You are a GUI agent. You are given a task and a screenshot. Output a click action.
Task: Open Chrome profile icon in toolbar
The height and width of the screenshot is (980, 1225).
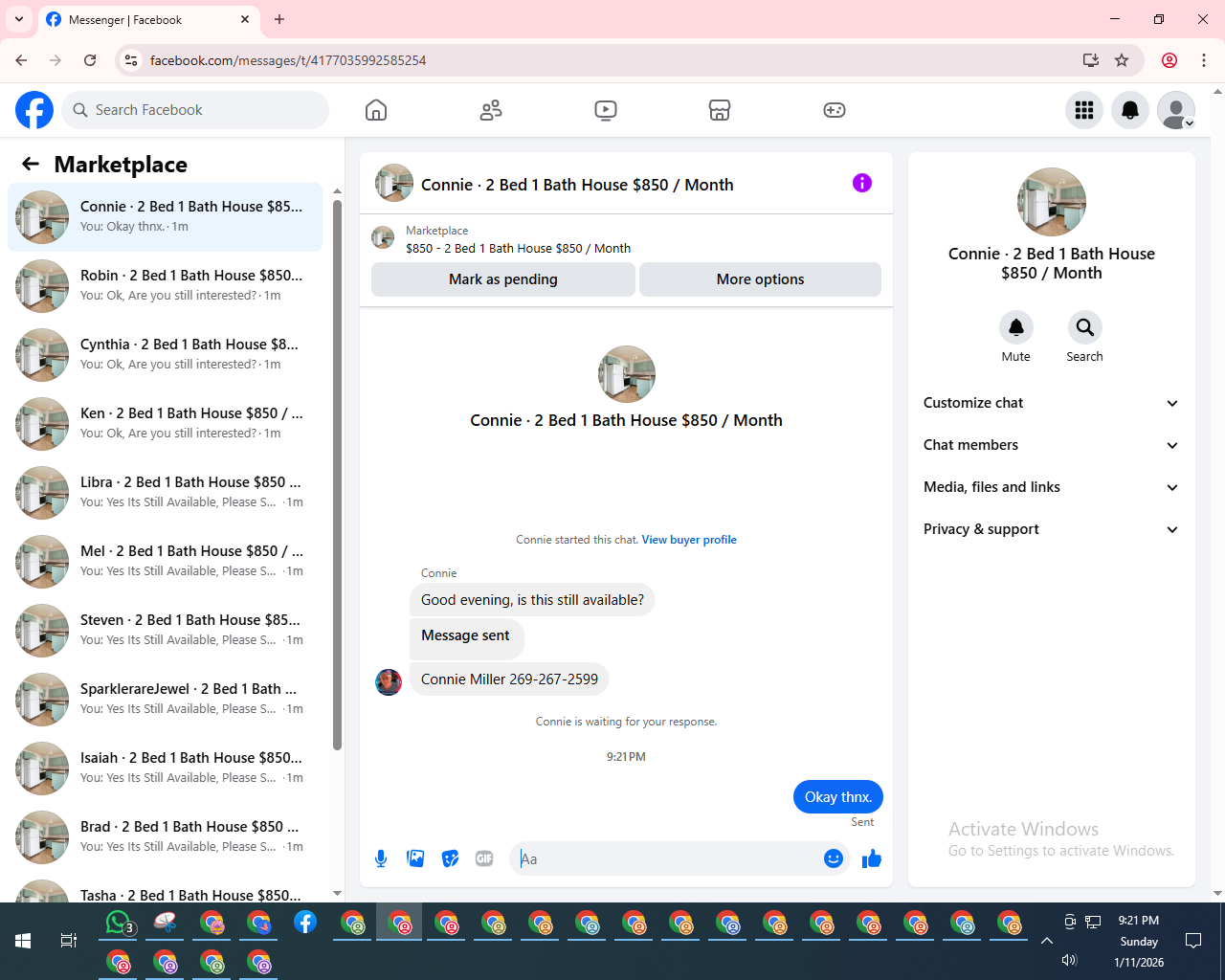click(x=1169, y=60)
